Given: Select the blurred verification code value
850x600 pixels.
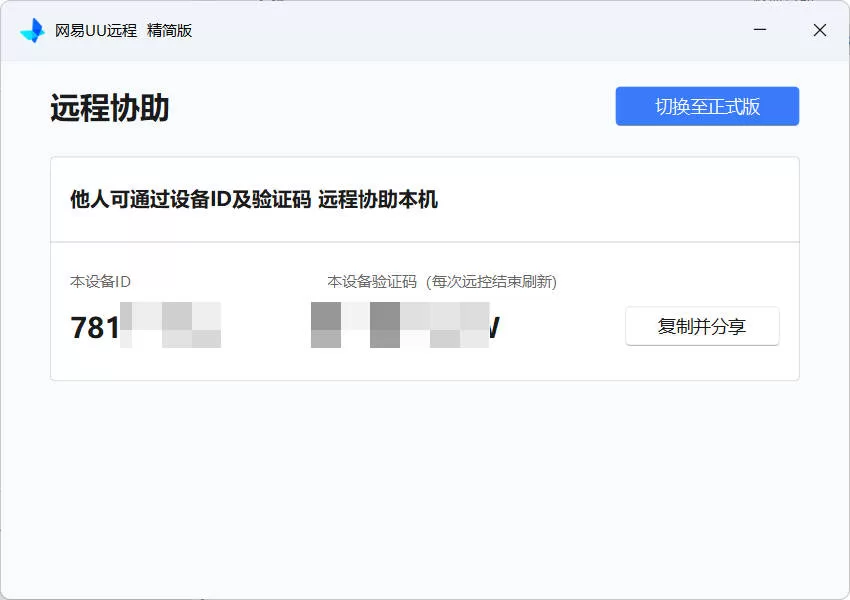Looking at the screenshot, I should [x=405, y=325].
